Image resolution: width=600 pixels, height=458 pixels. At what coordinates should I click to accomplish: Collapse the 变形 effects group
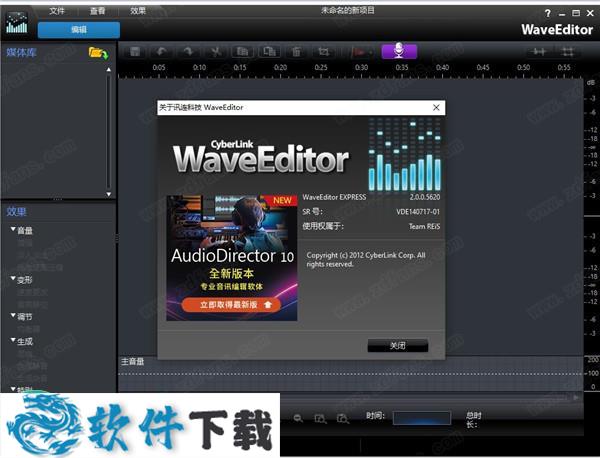click(13, 279)
